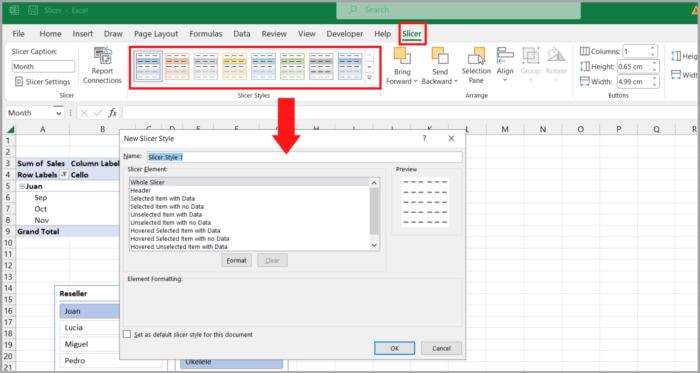The image size is (700, 373).
Task: Click the Align objects icon
Action: [x=505, y=56]
